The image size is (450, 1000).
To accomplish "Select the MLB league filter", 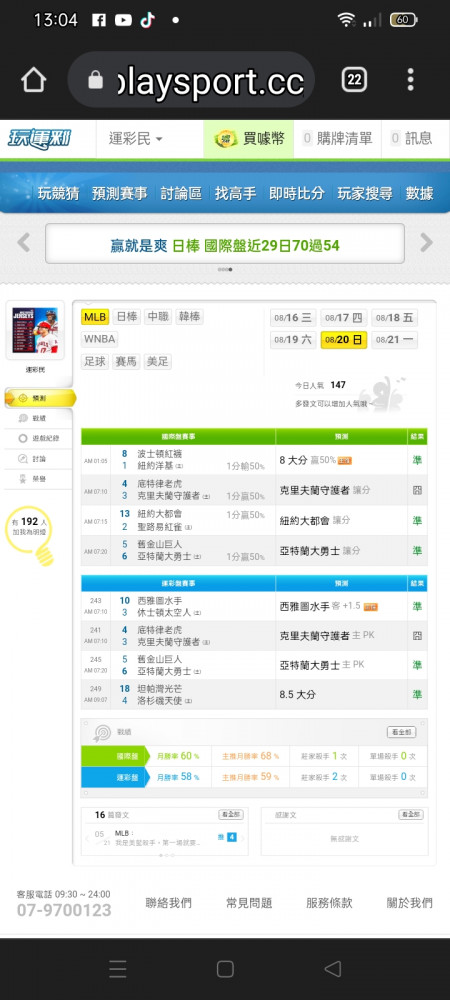I will point(96,317).
